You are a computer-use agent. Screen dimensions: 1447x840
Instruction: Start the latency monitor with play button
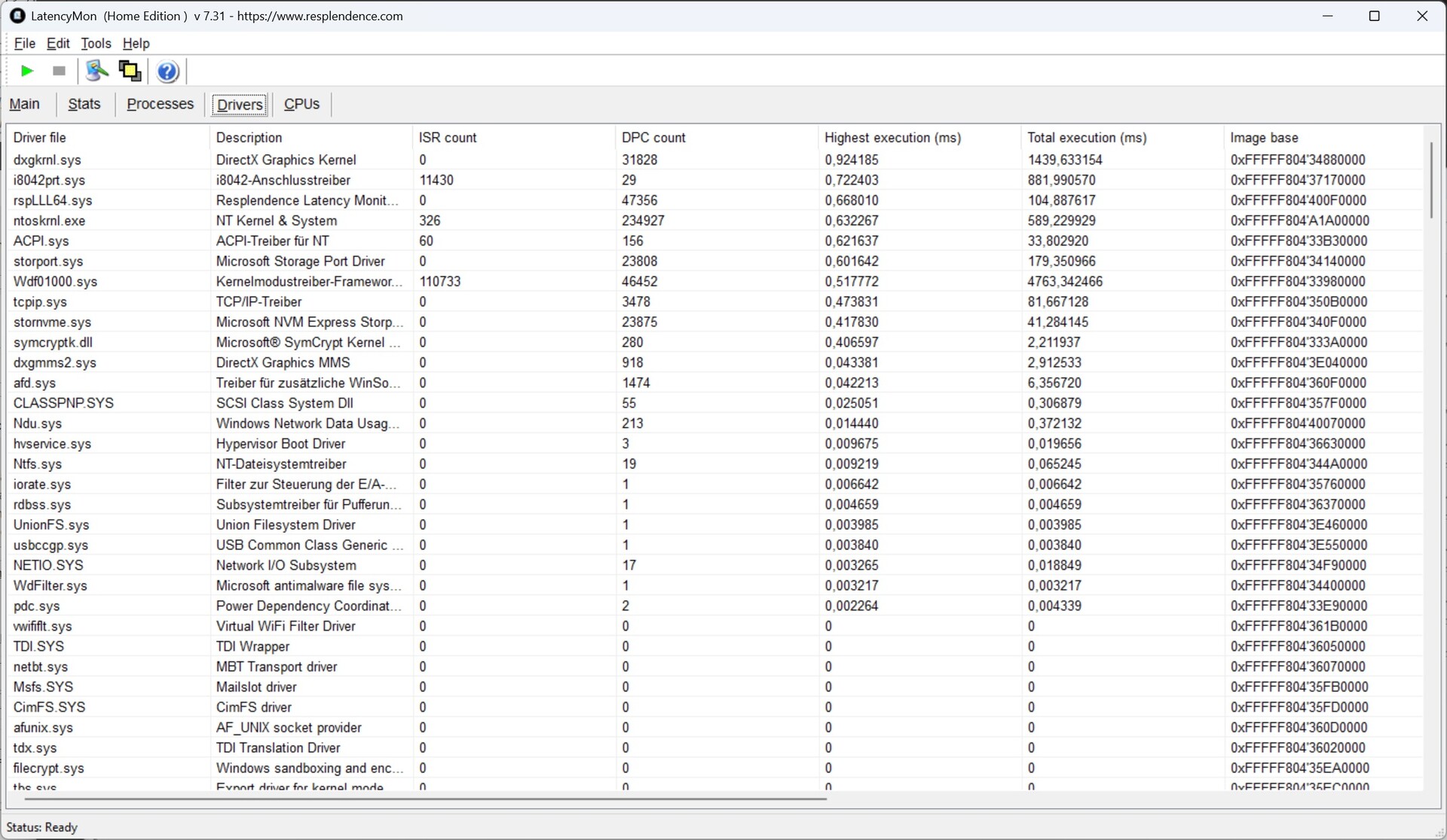27,71
